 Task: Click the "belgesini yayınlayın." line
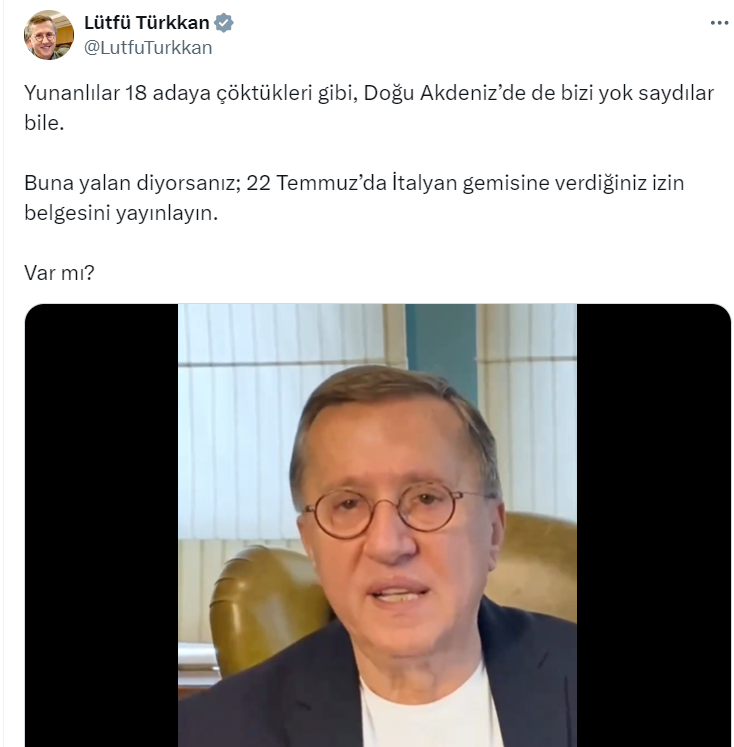[121, 213]
